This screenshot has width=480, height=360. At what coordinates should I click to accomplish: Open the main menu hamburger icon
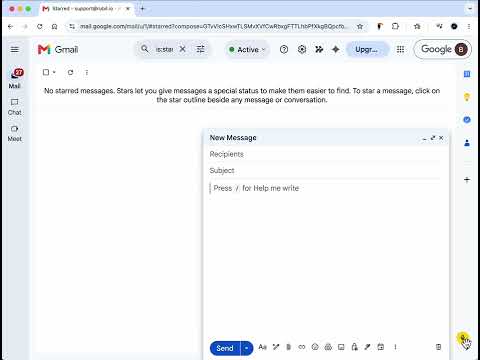(14, 50)
